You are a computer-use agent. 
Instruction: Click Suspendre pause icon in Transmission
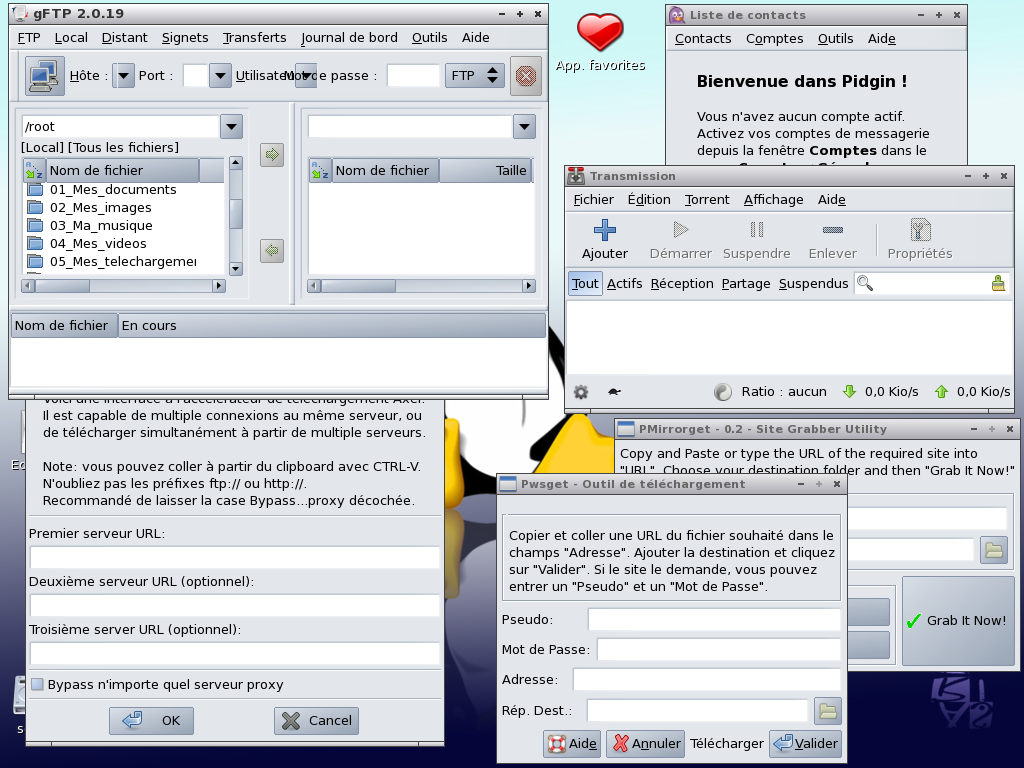coord(757,230)
